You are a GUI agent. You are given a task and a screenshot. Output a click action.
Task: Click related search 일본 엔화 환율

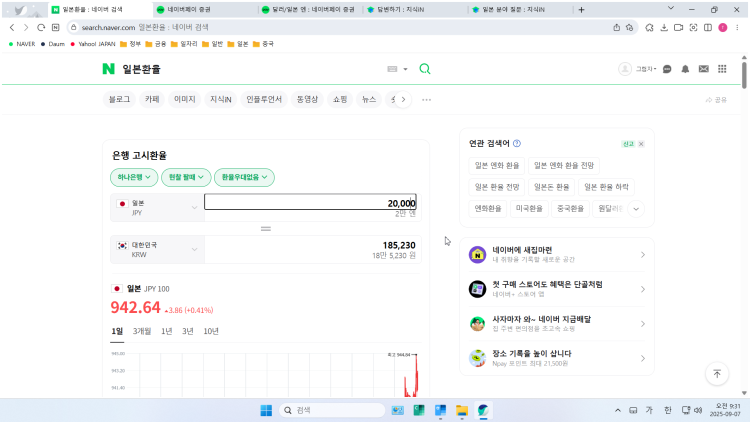click(497, 166)
